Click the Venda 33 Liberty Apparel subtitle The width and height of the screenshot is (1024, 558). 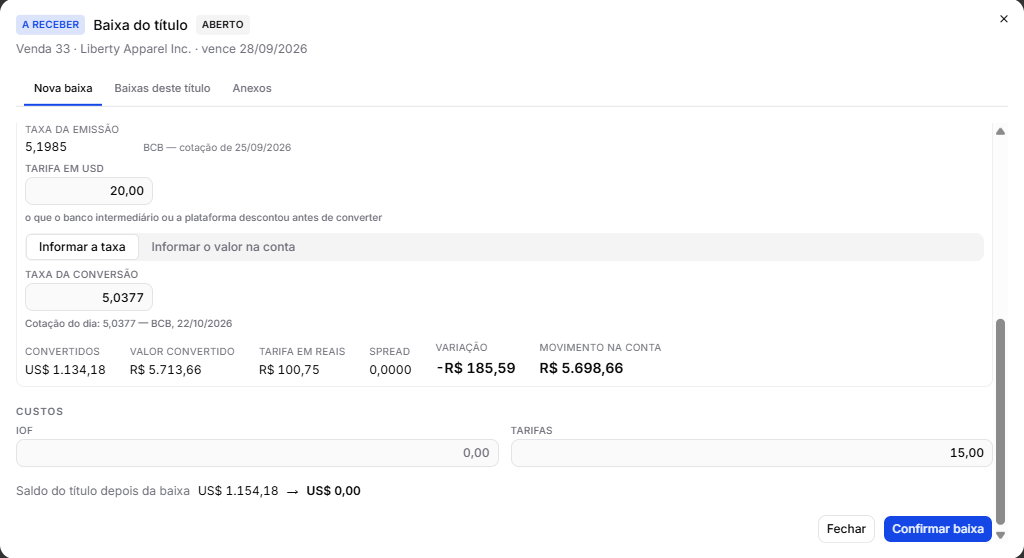point(161,49)
